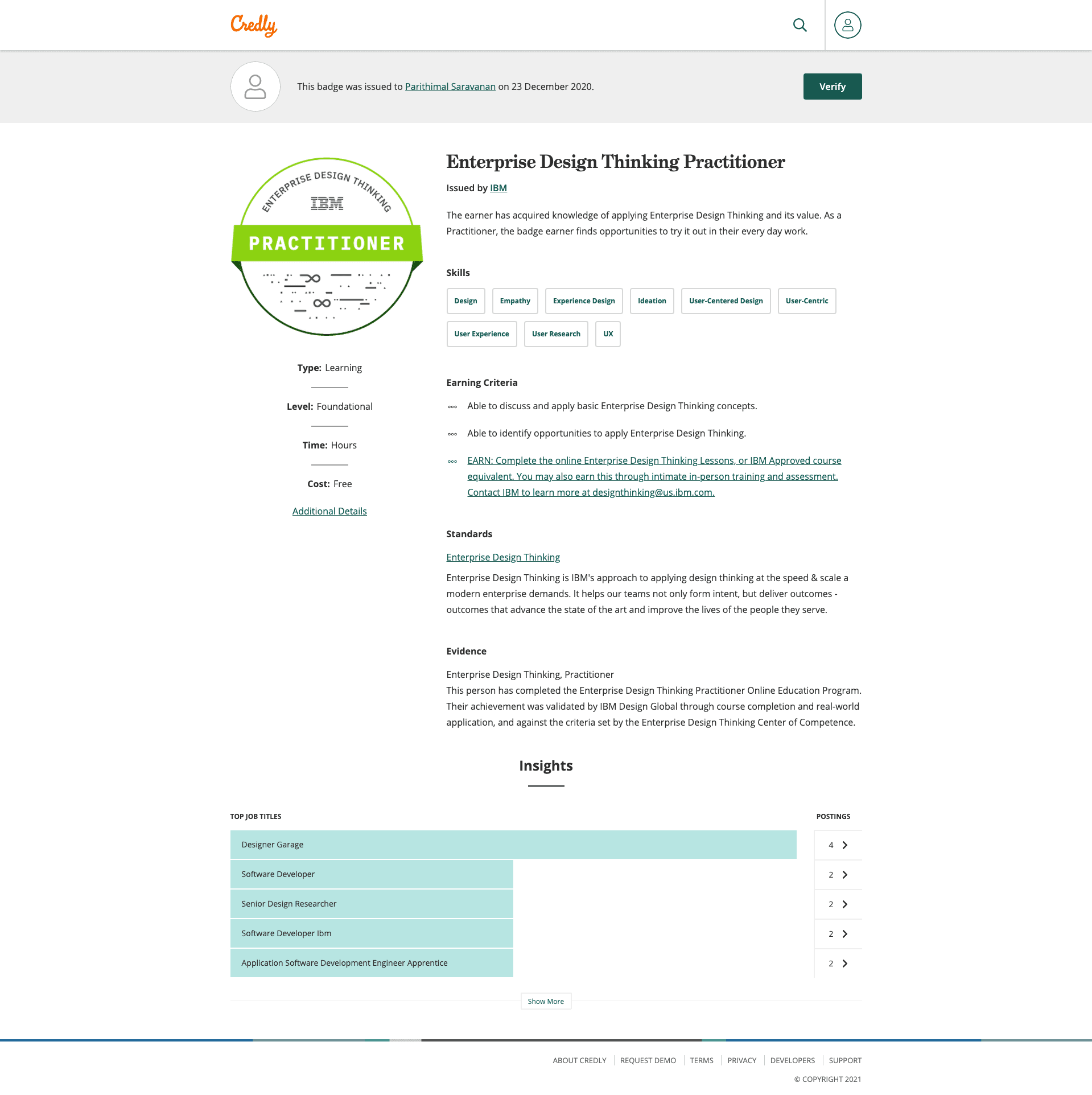Open the Additional Details link
Viewport: 1092px width, 1095px height.
(x=329, y=511)
